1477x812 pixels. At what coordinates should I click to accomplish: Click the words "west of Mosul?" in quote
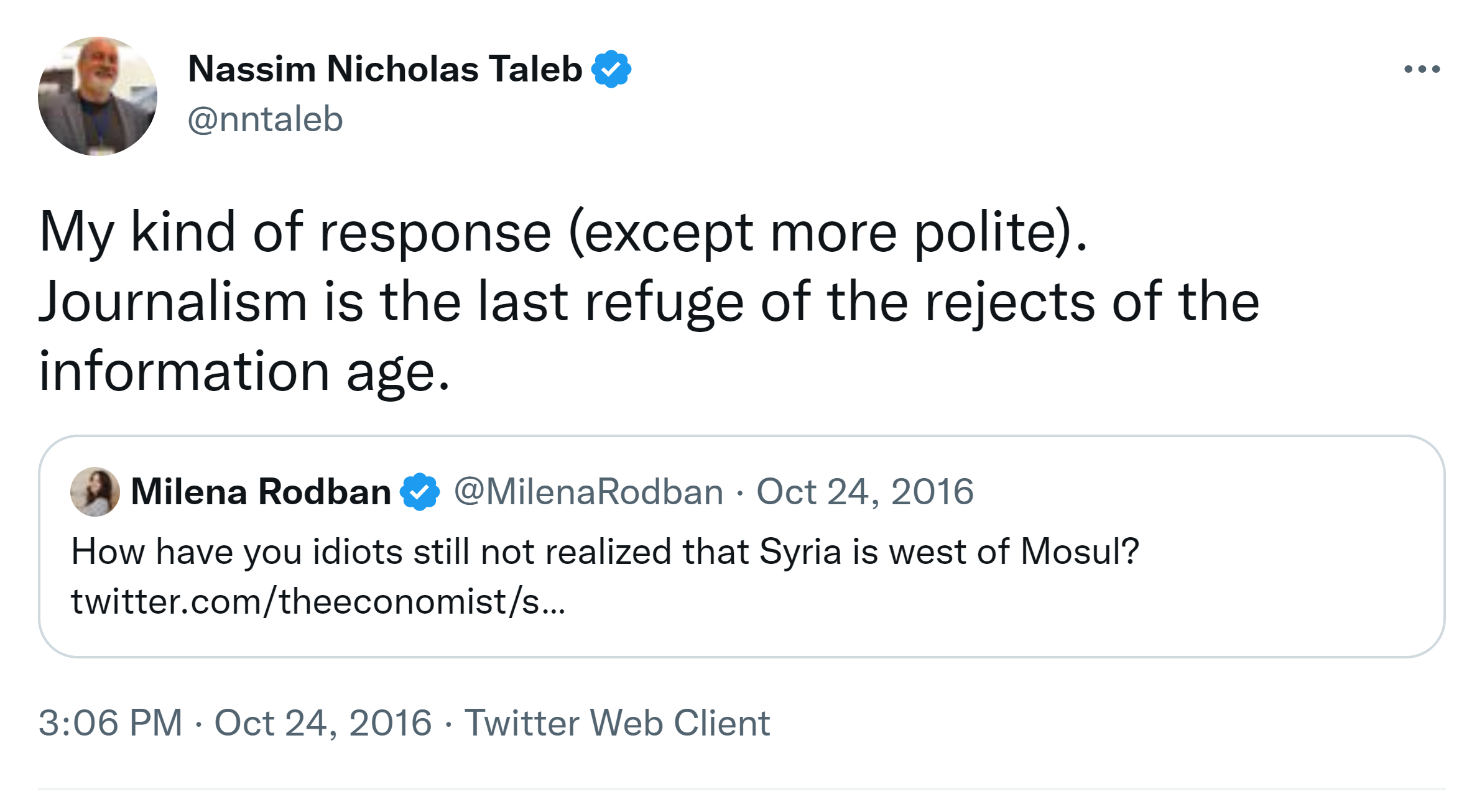pyautogui.click(x=1014, y=551)
